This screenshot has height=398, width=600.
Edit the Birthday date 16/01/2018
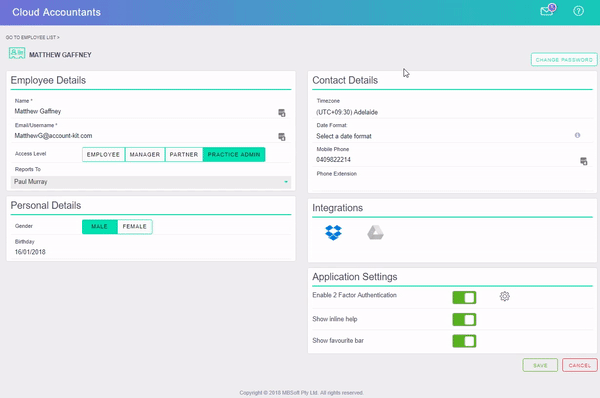(x=151, y=252)
